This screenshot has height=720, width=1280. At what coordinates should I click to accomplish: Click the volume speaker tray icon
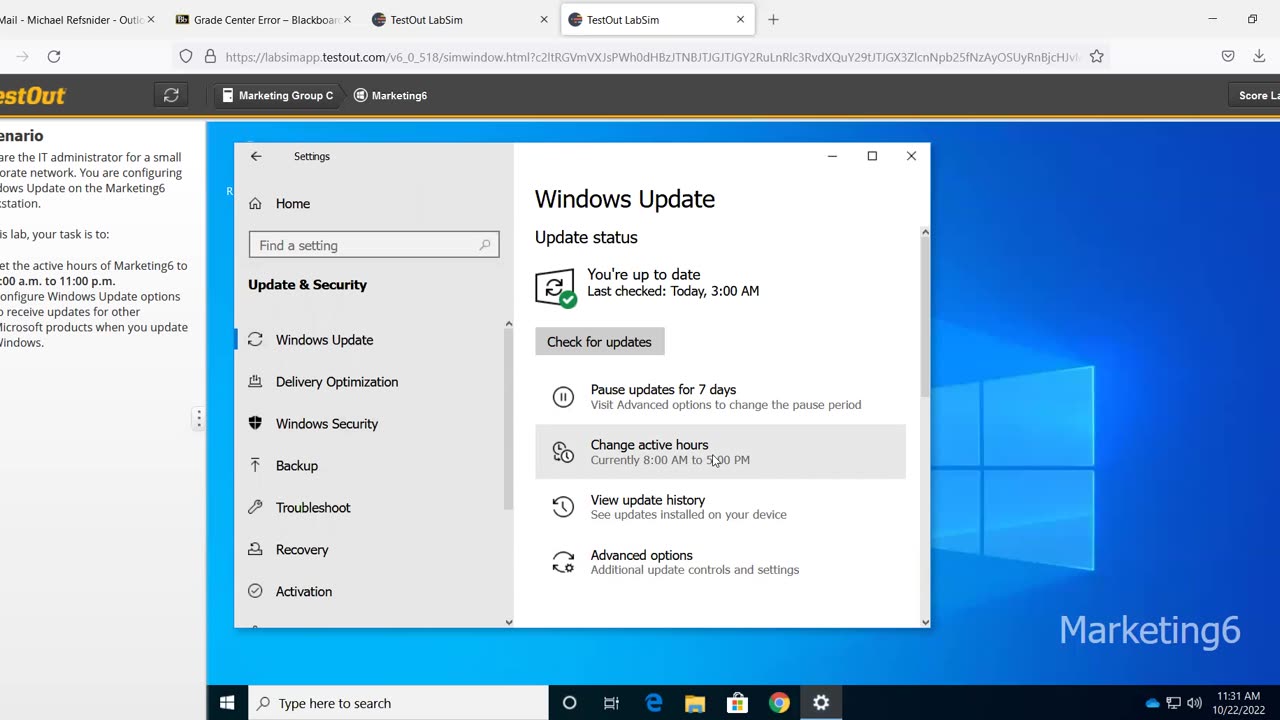point(1194,703)
